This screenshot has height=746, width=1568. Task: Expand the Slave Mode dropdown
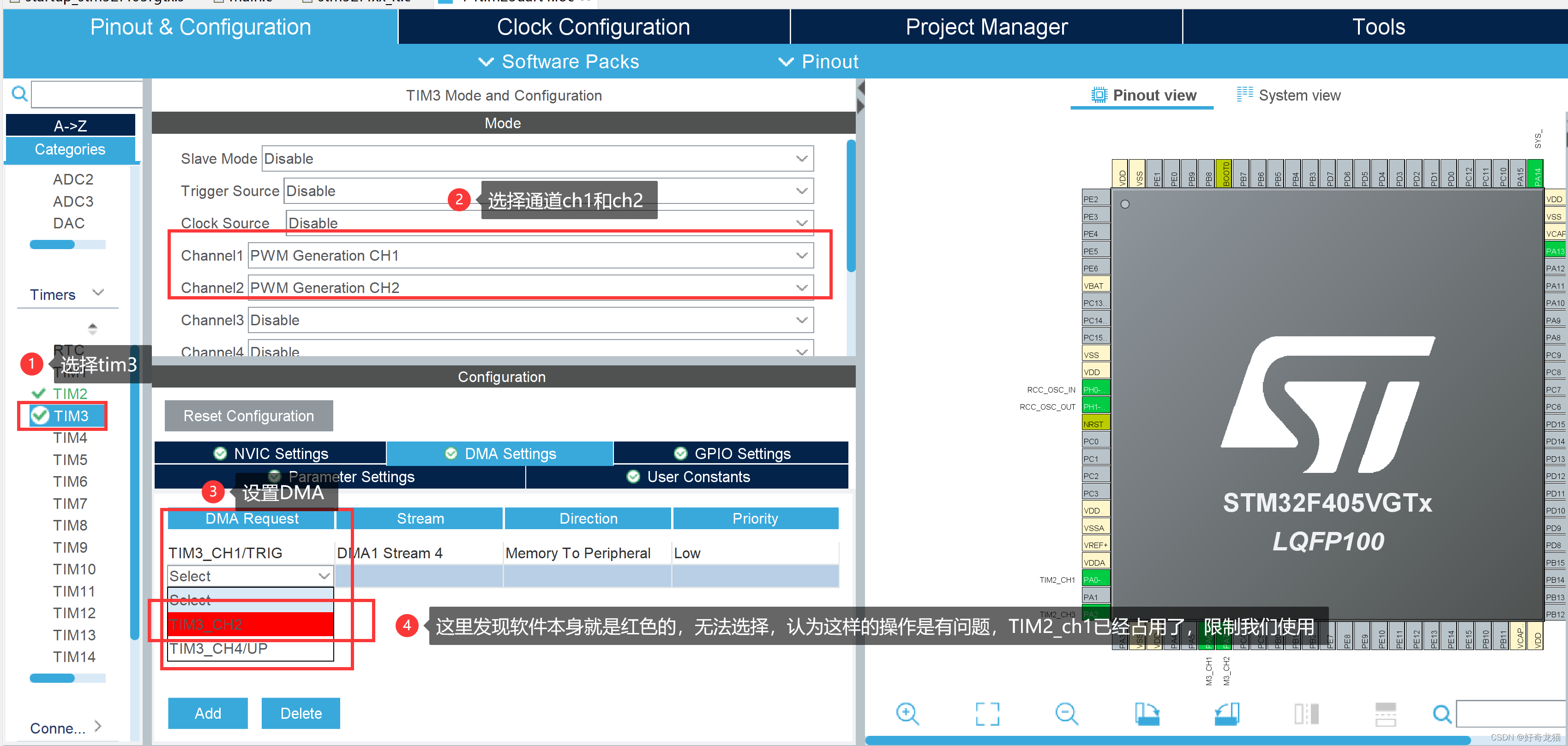click(x=802, y=159)
